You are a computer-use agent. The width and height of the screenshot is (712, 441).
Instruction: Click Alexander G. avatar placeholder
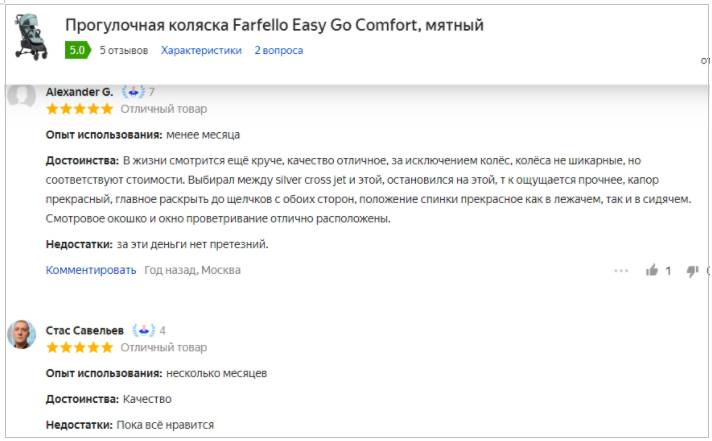[x=22, y=95]
